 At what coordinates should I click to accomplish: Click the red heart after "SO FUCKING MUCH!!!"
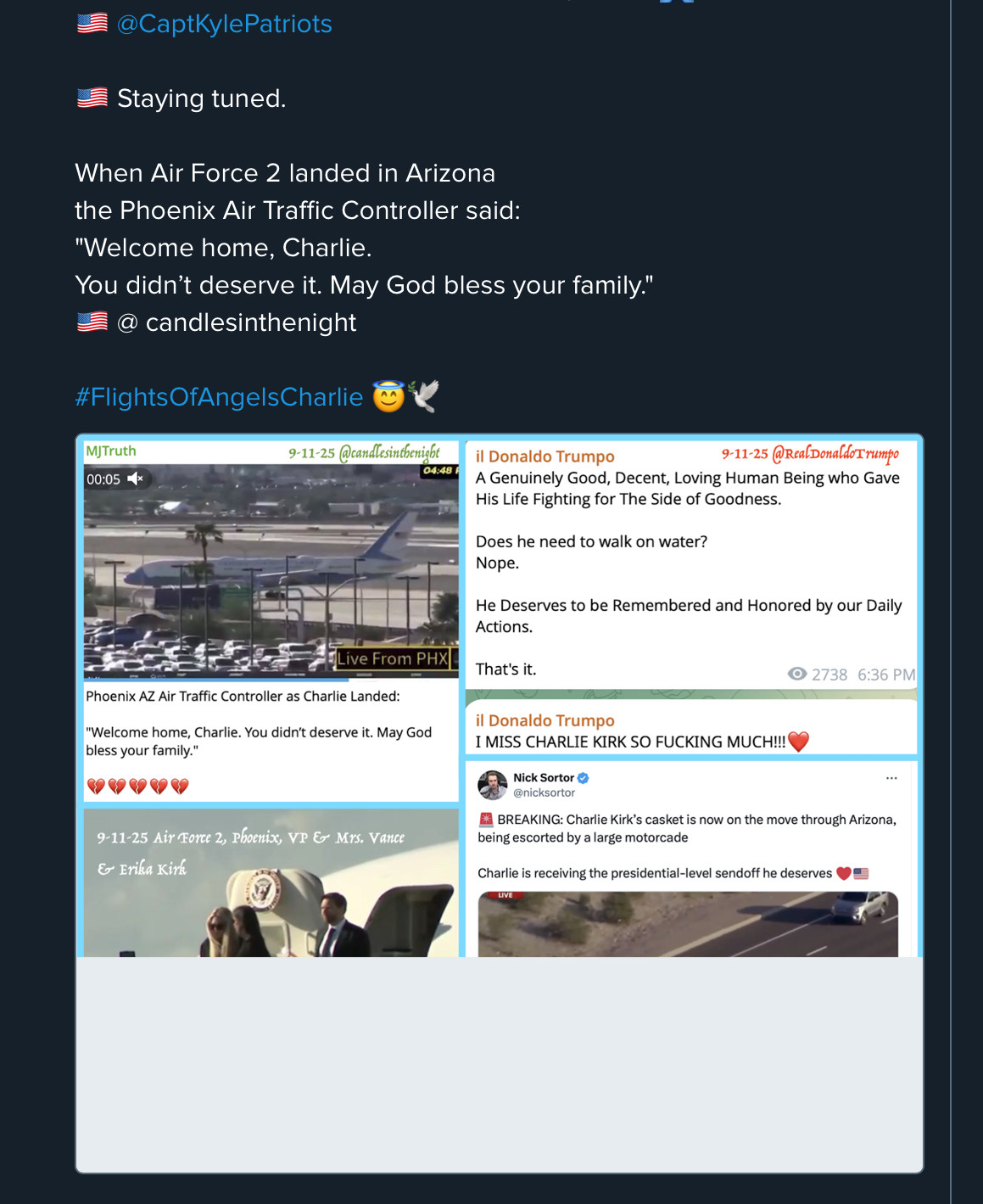[x=798, y=742]
